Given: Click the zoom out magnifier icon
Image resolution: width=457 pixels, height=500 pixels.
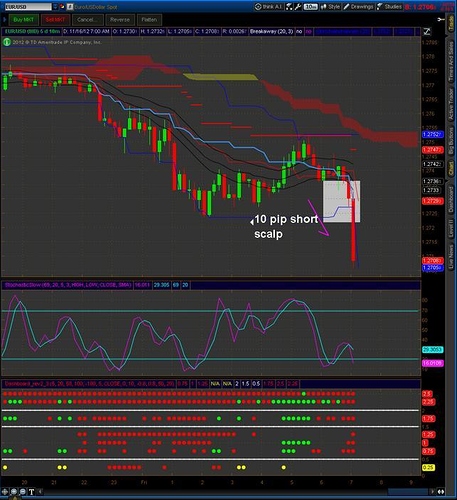Looking at the screenshot, I should [23, 492].
